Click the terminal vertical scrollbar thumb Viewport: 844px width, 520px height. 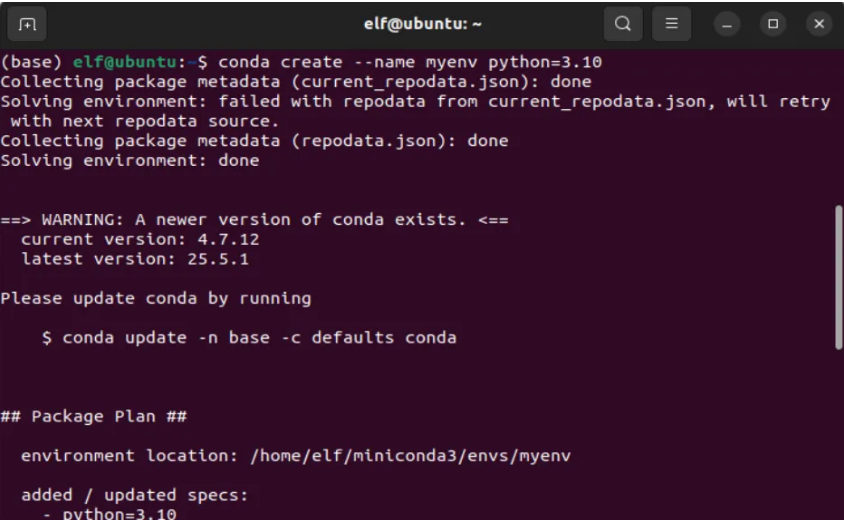[x=838, y=277]
